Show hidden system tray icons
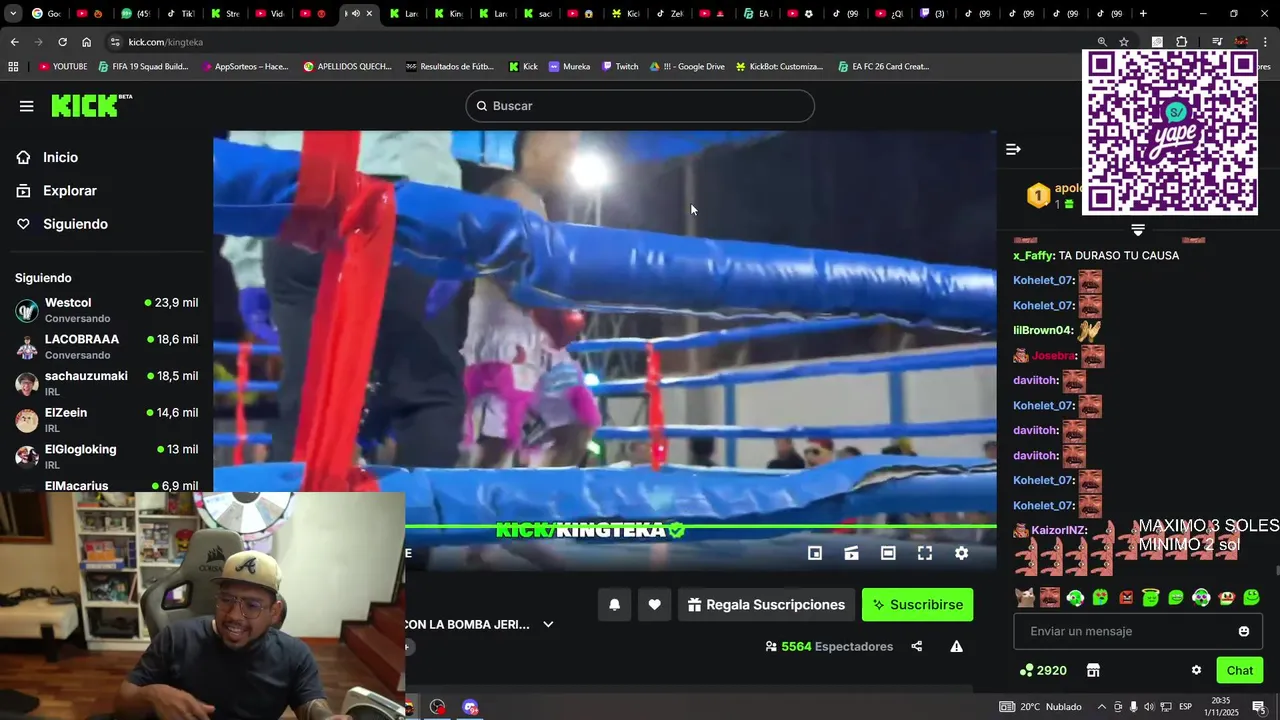This screenshot has height=720, width=1280. [x=1102, y=707]
